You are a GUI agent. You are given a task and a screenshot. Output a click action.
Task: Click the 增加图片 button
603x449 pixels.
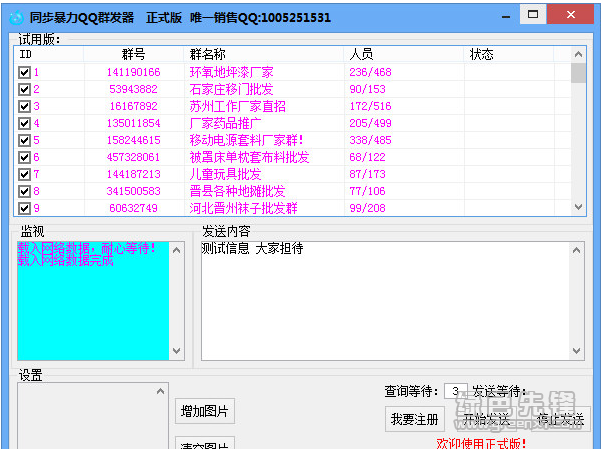(x=205, y=411)
